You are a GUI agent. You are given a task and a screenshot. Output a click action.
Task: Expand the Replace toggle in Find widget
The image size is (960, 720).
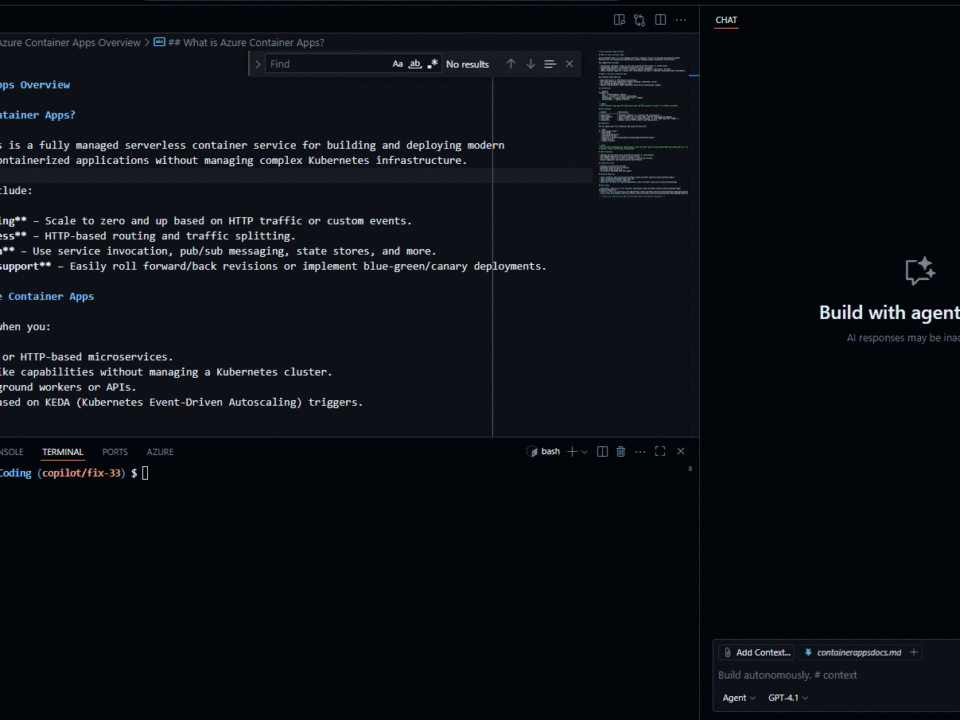click(258, 64)
